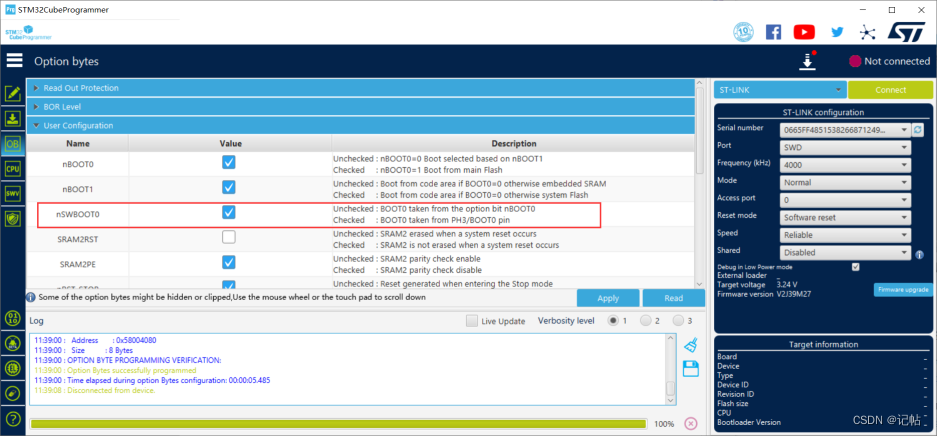The height and width of the screenshot is (436, 937).
Task: Click the ST logo
Action: click(907, 32)
